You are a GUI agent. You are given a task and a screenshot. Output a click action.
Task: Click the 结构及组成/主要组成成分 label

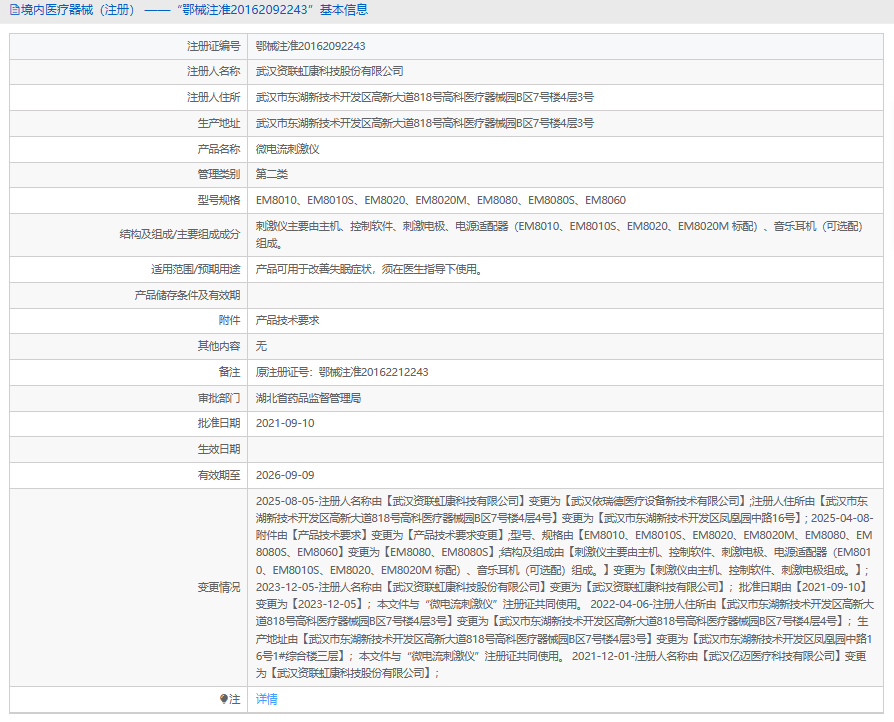[180, 234]
